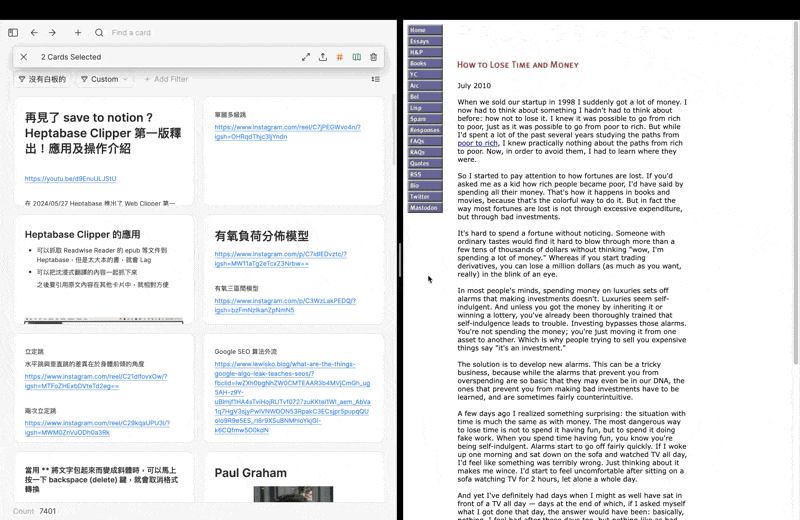
Task: Open Bio in the site menu
Action: 425,185
